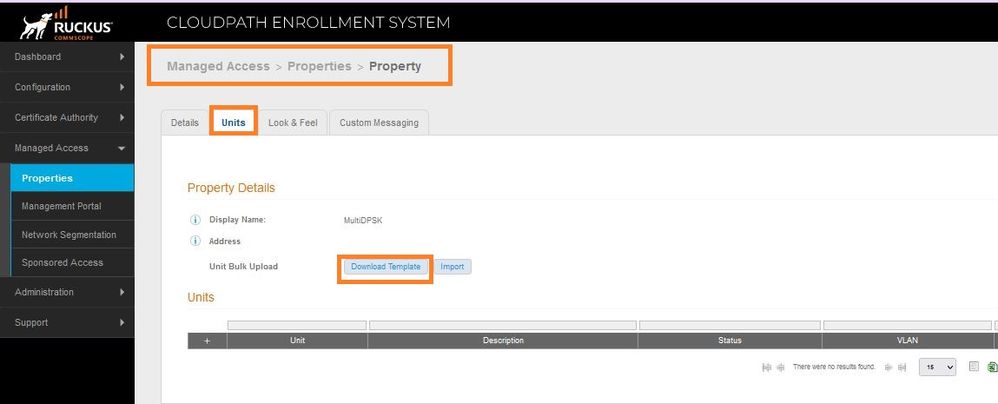
Task: Add a unit with the plus icon
Action: 207,341
